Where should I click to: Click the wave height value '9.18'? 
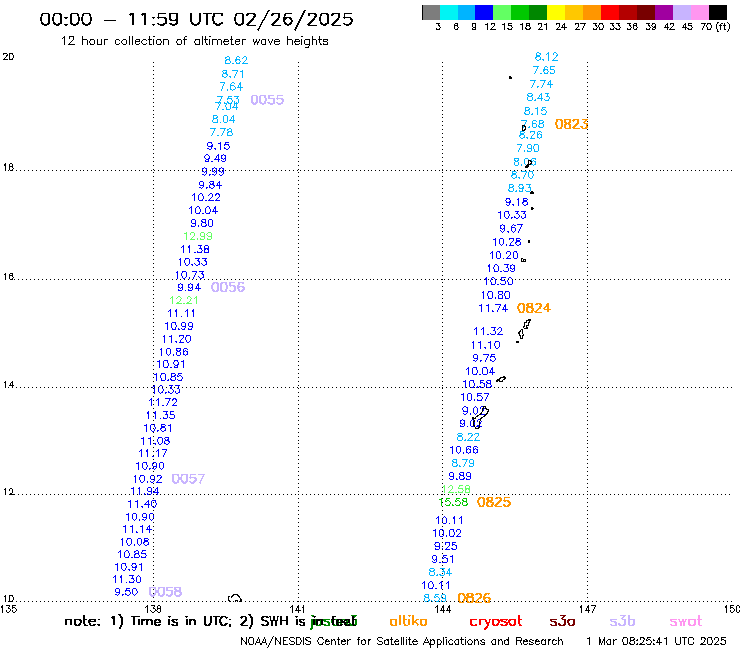tap(517, 202)
